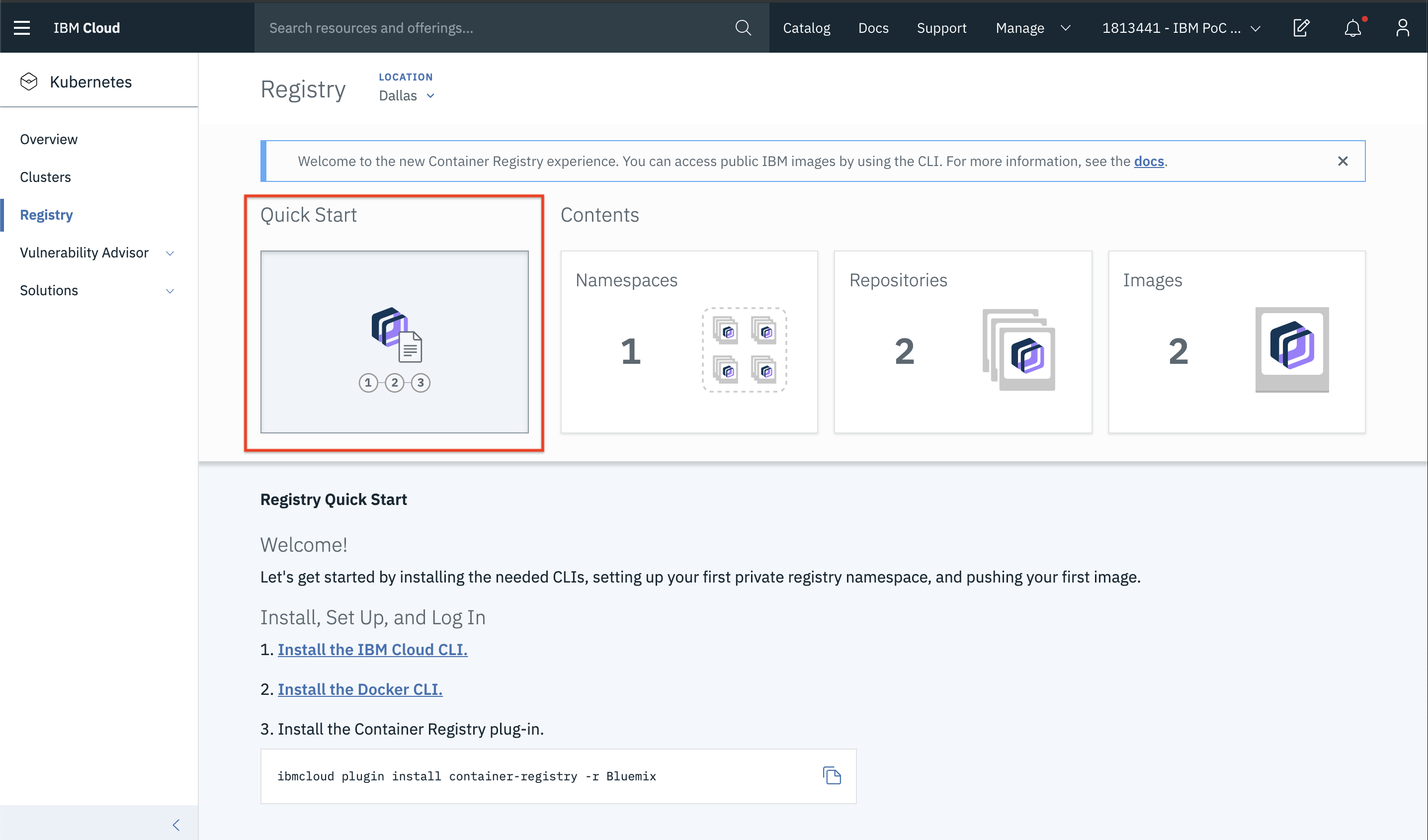Click the Kubernetes sidebar title
This screenshot has width=1428, height=840.
point(90,82)
